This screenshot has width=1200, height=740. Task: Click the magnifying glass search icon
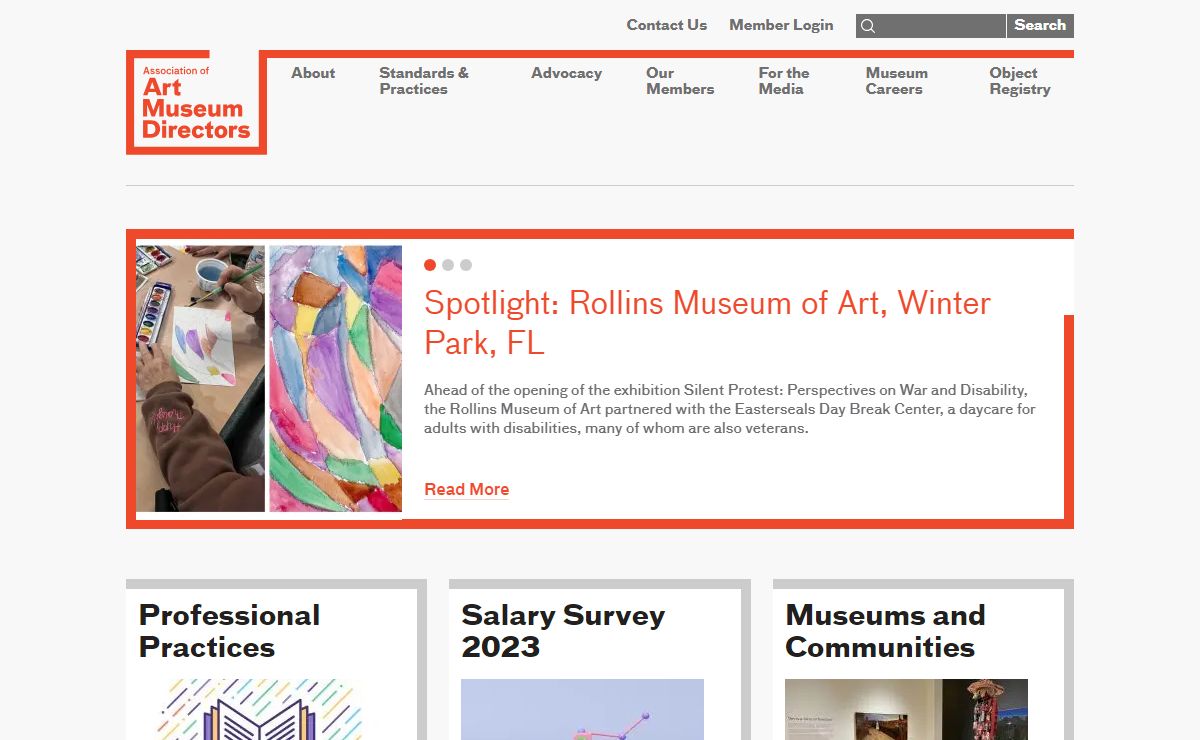(868, 26)
